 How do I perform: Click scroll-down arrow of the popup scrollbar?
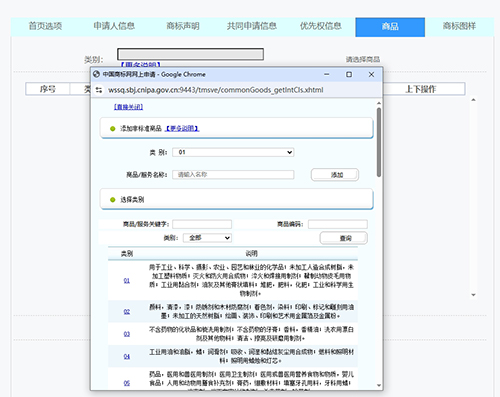pyautogui.click(x=379, y=385)
